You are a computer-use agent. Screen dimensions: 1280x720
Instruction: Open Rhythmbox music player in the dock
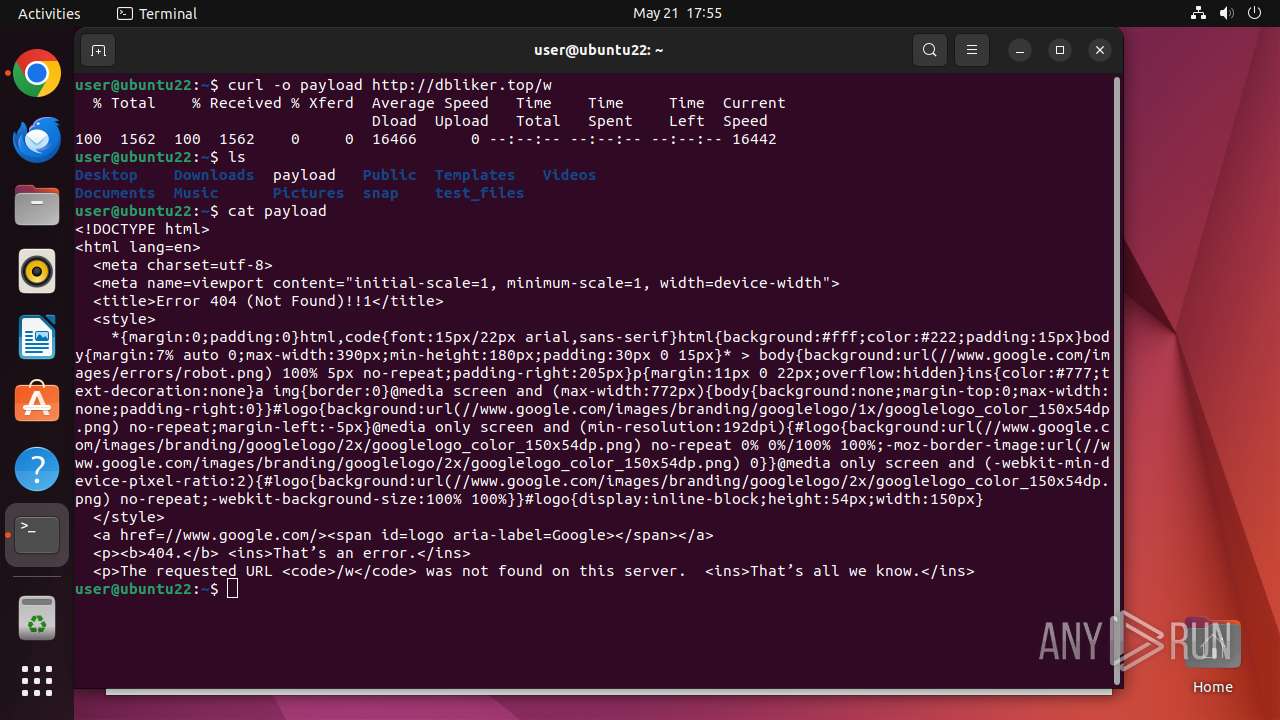(37, 271)
